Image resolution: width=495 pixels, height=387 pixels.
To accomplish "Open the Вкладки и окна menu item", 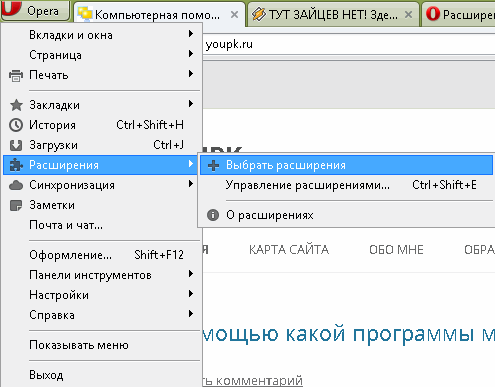I will pos(102,35).
